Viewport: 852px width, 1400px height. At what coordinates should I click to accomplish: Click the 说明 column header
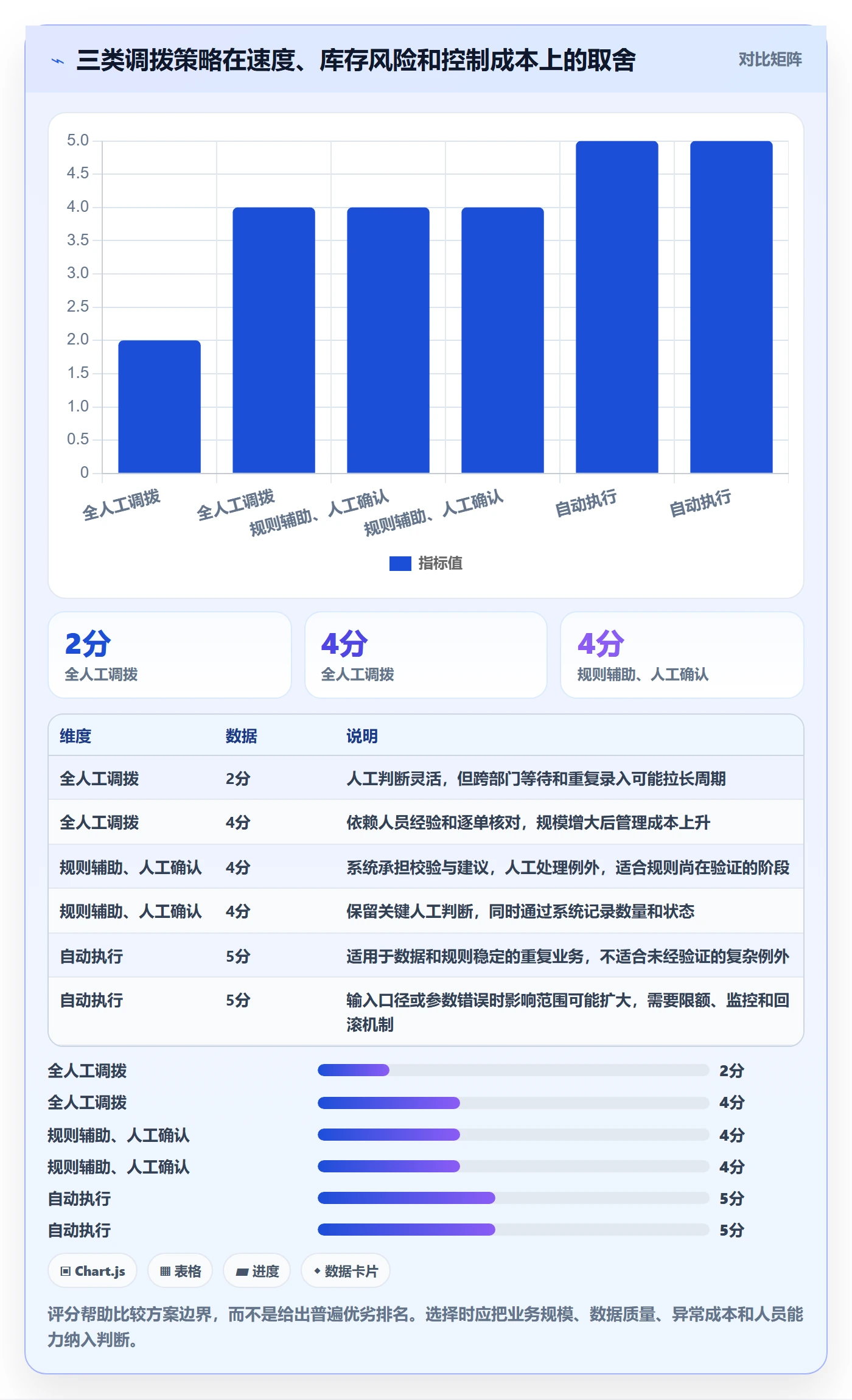click(x=362, y=737)
